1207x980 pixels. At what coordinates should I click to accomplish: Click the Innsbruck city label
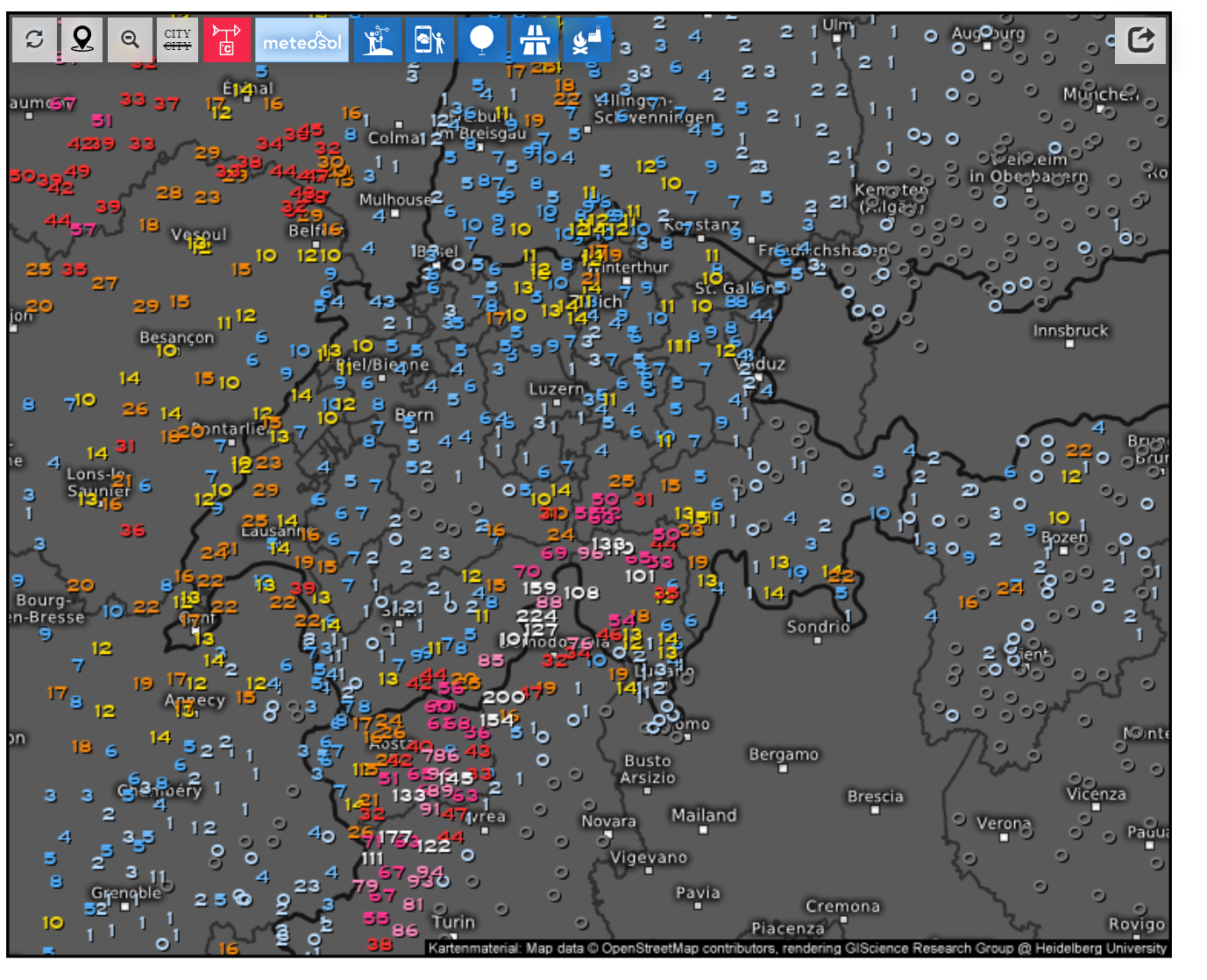(1069, 330)
